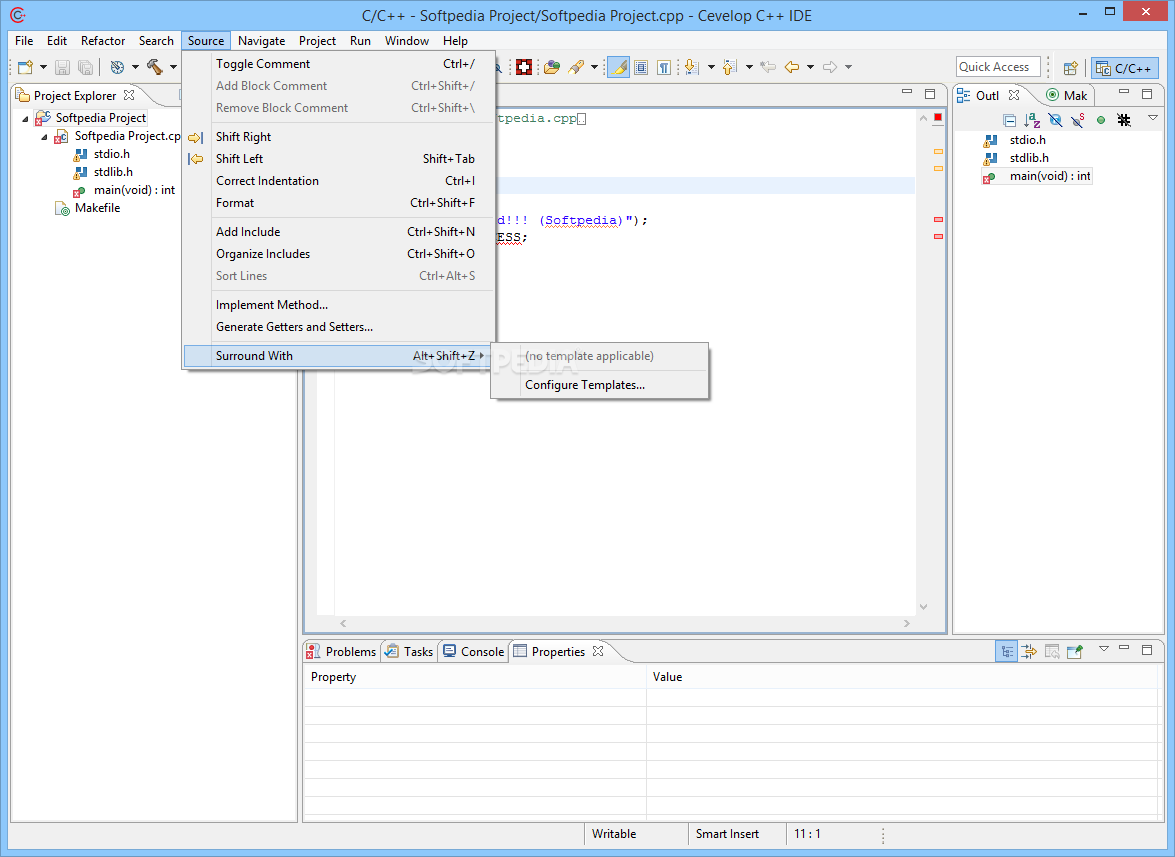Open the build configuration dropdown arrow
Screen dimensions: 1175x857
pyautogui.click(x=135, y=67)
